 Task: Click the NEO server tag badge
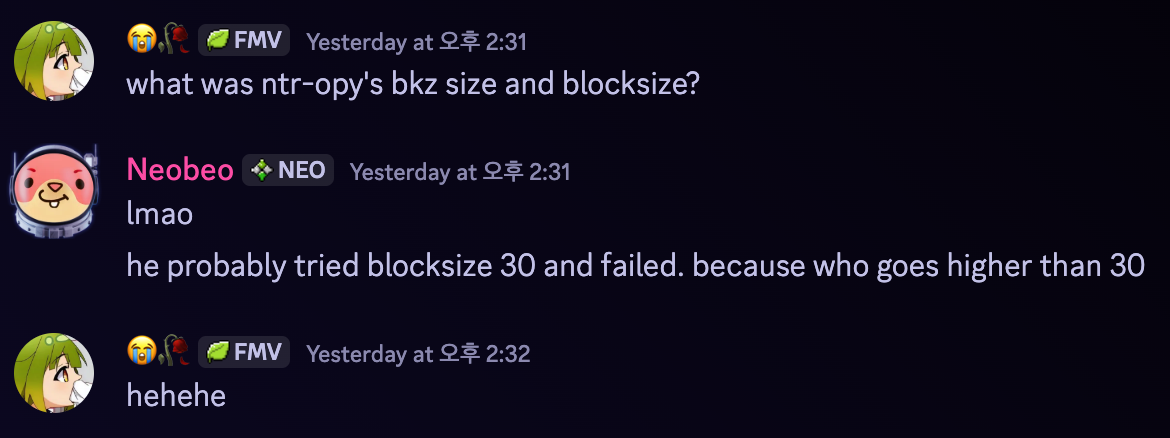(x=288, y=171)
